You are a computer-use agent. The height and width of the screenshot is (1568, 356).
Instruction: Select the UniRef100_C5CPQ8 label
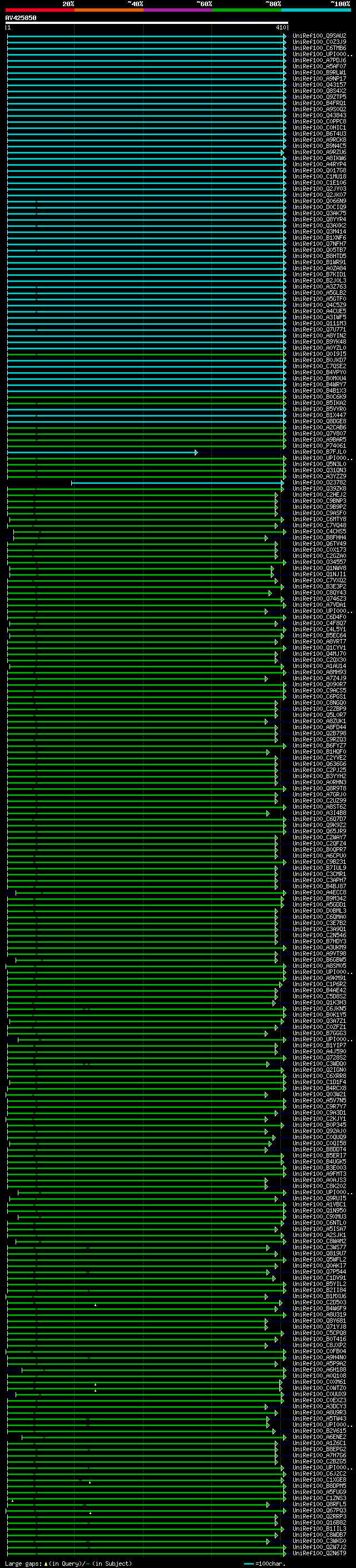[x=319, y=1333]
